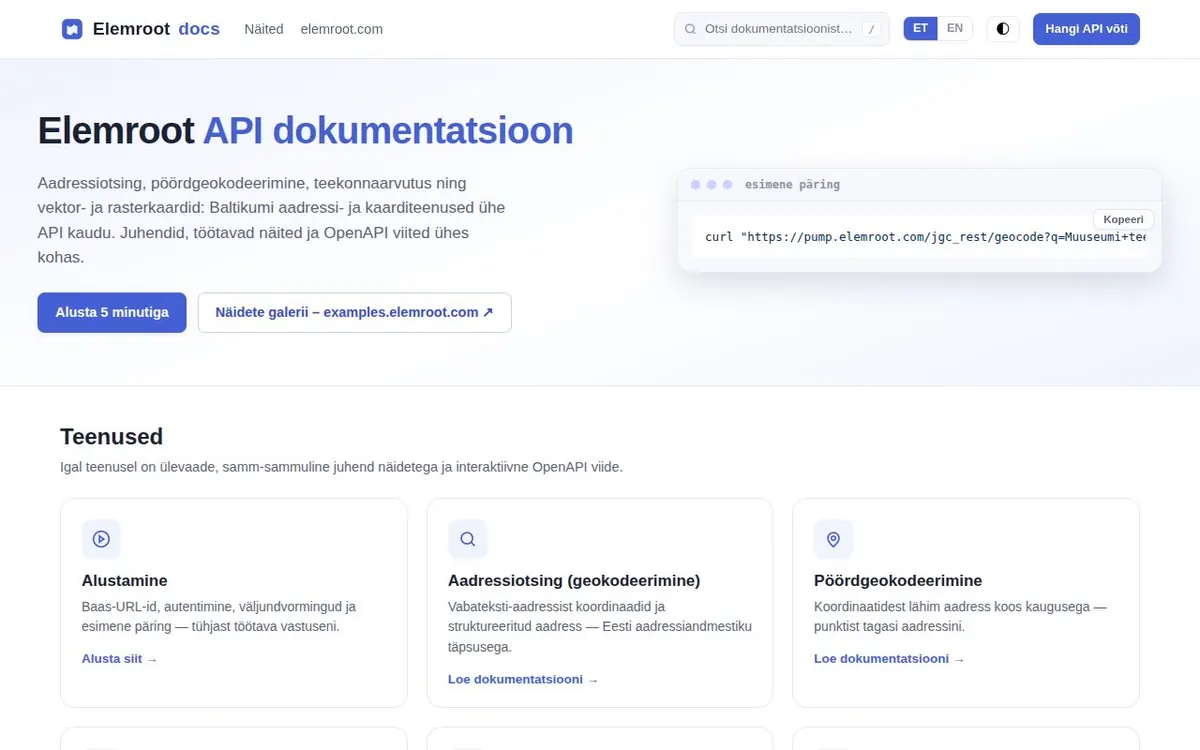Image resolution: width=1200 pixels, height=750 pixels.
Task: Switch language to EN
Action: pos(955,28)
